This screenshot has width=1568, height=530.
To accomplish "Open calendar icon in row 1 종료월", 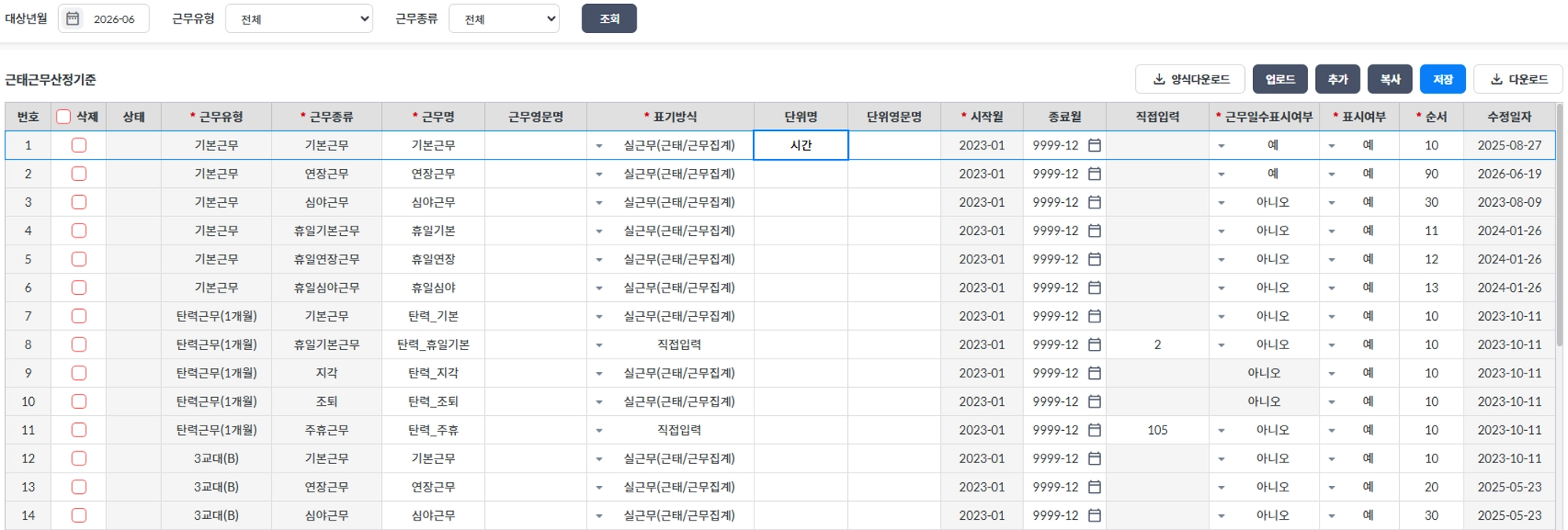I will 1094,145.
